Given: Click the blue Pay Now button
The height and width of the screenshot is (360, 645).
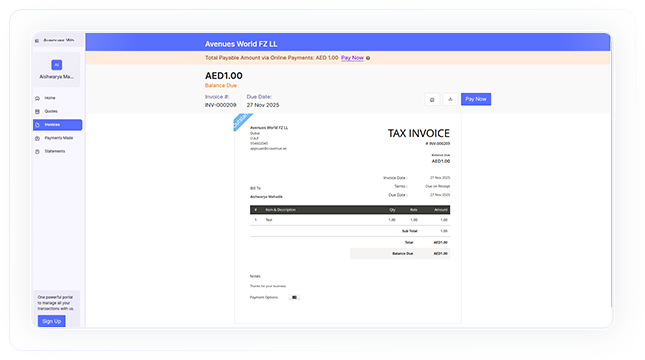Looking at the screenshot, I should (x=476, y=99).
